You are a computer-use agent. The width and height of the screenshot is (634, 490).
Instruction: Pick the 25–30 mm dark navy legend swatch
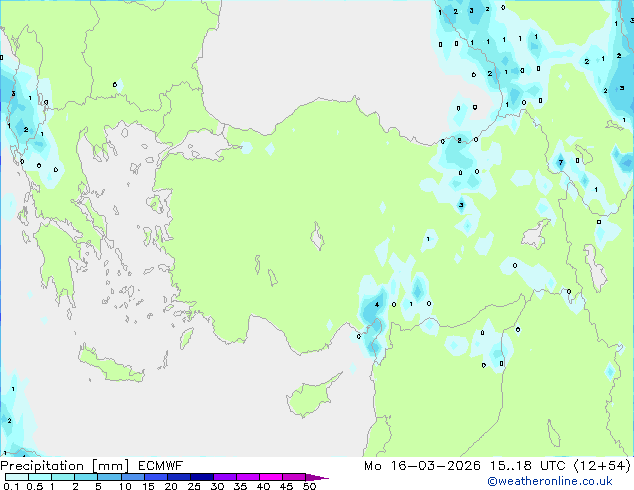tap(202, 477)
